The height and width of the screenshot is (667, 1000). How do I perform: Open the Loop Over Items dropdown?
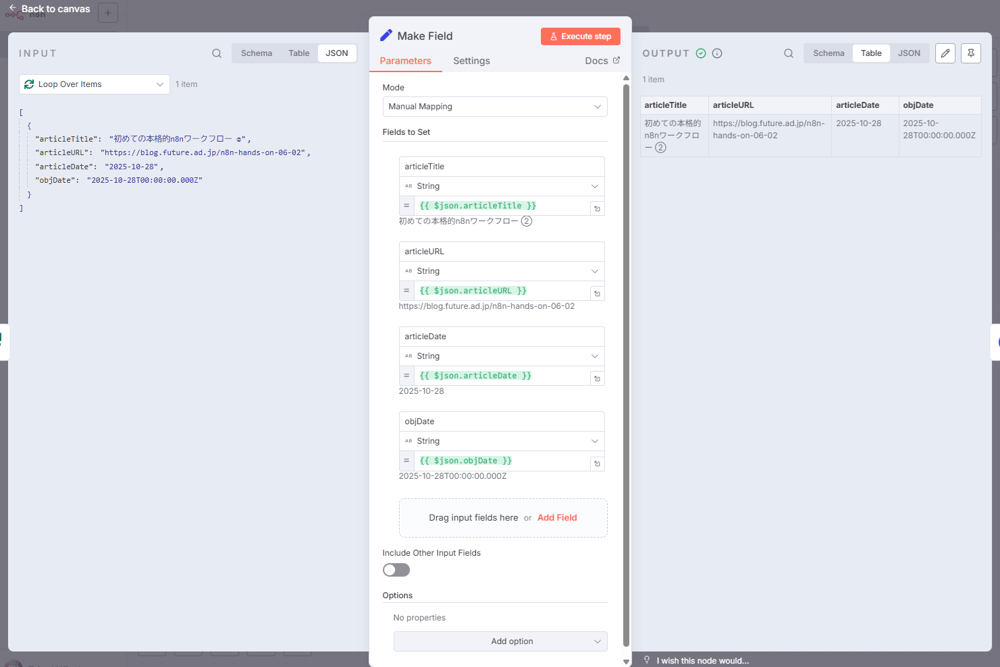(x=94, y=85)
